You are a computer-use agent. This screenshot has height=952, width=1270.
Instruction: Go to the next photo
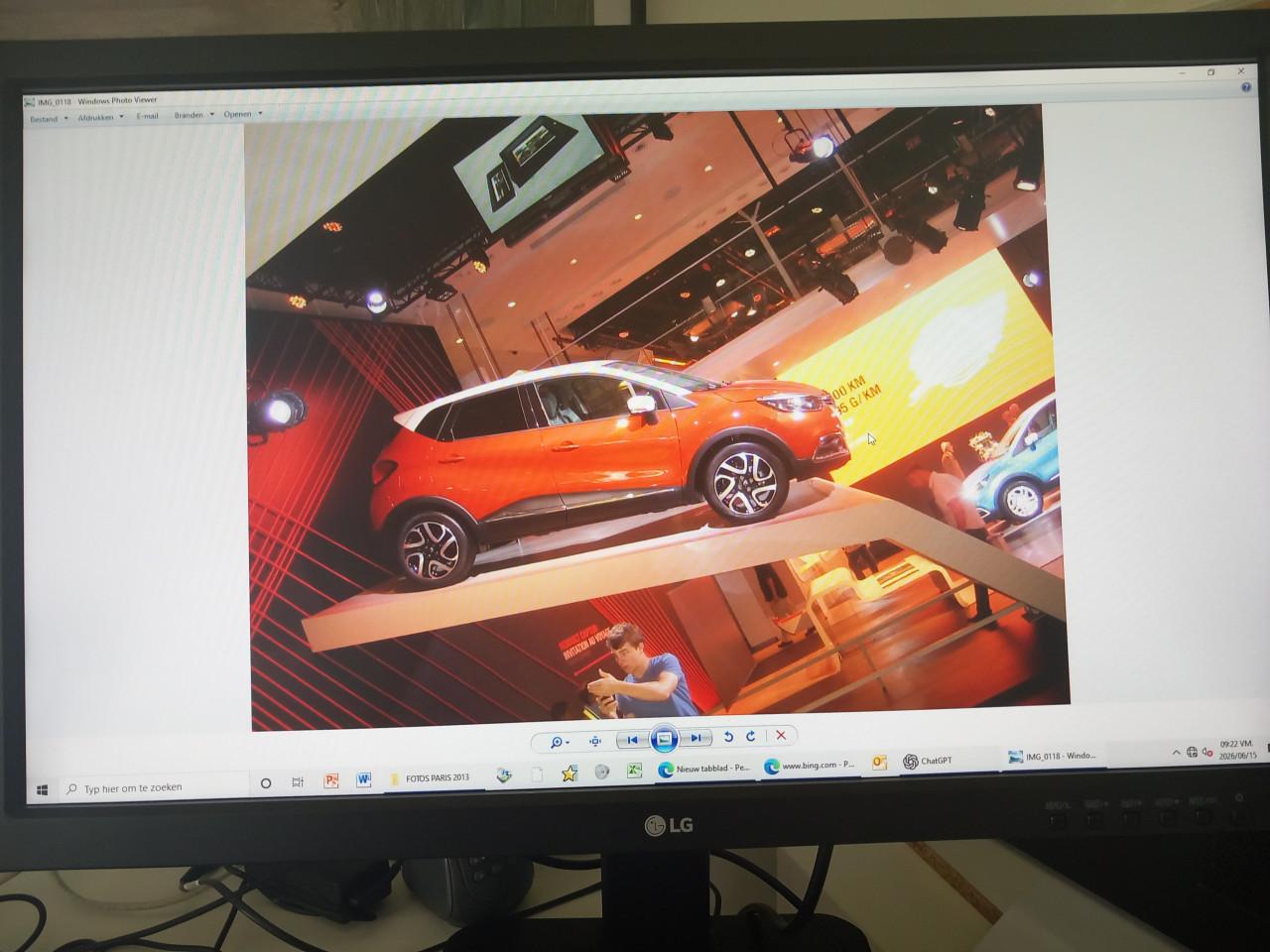click(x=697, y=738)
